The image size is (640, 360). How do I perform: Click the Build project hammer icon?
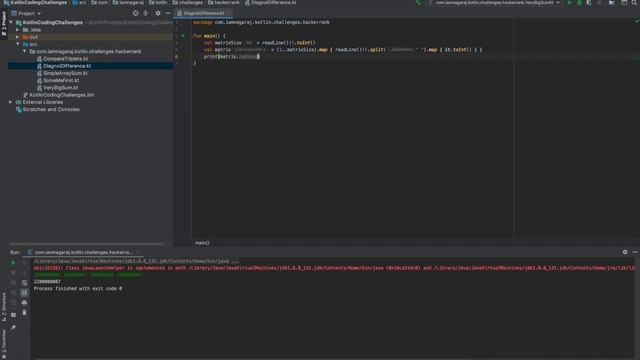[x=418, y=3]
